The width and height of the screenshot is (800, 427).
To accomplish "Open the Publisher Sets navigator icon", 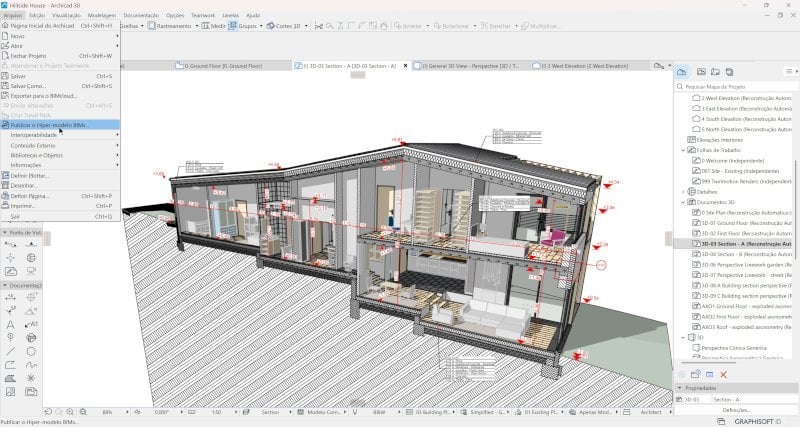I will 730,72.
